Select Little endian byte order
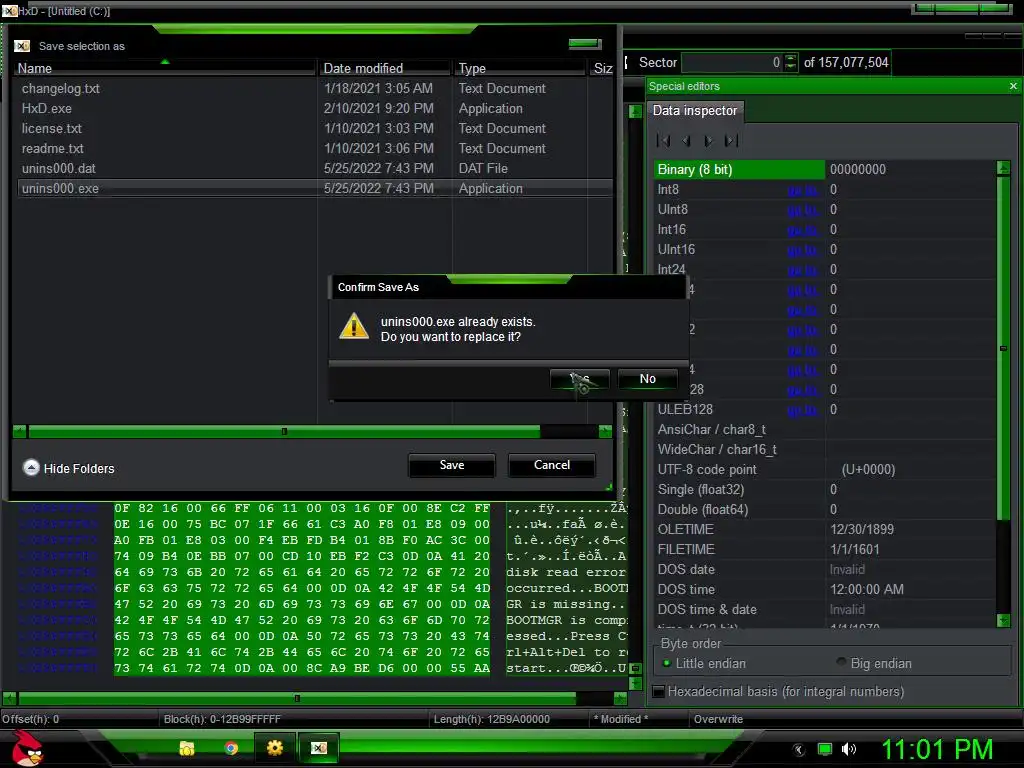The image size is (1024, 768). point(704,663)
